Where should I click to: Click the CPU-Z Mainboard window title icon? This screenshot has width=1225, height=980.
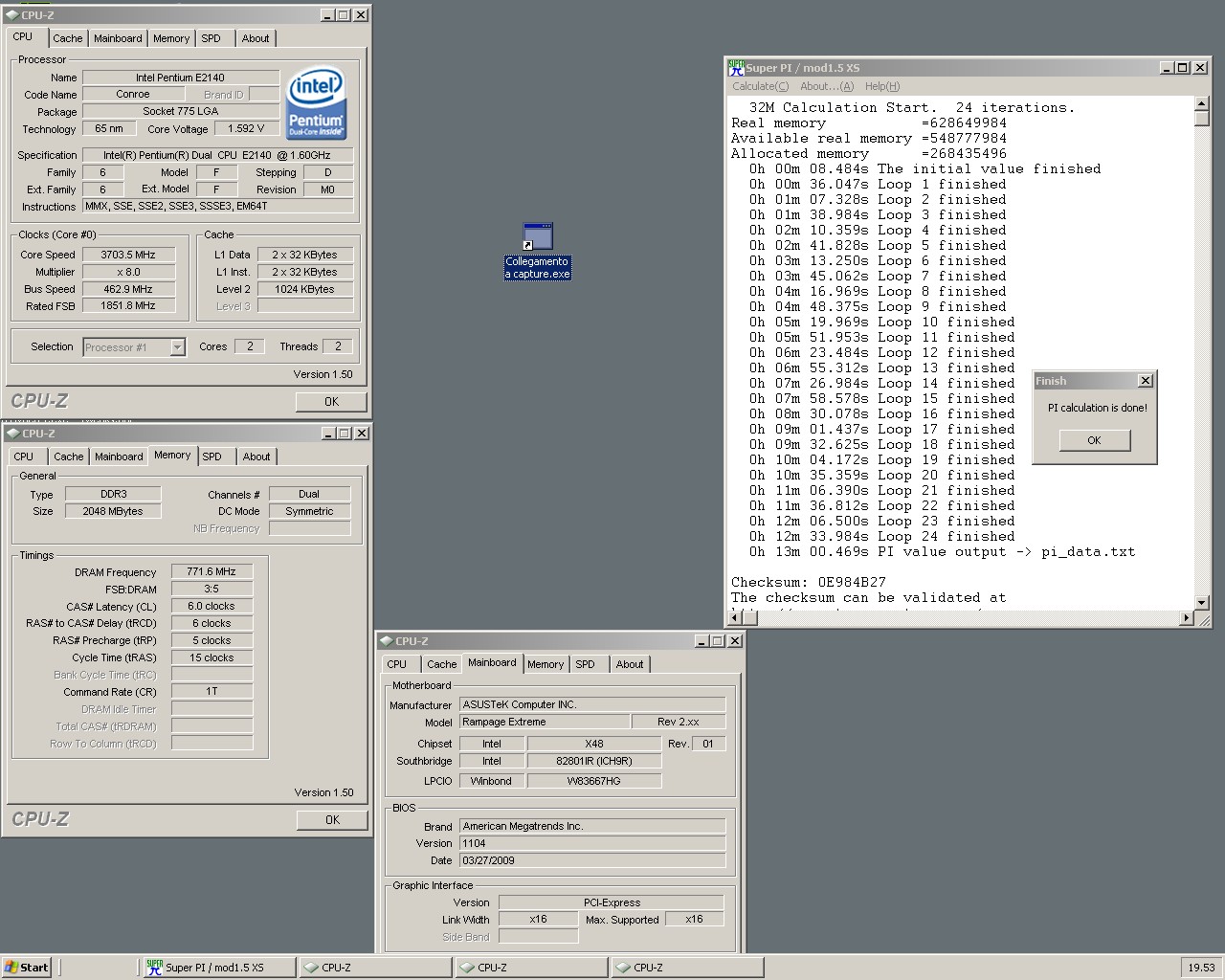pyautogui.click(x=386, y=641)
